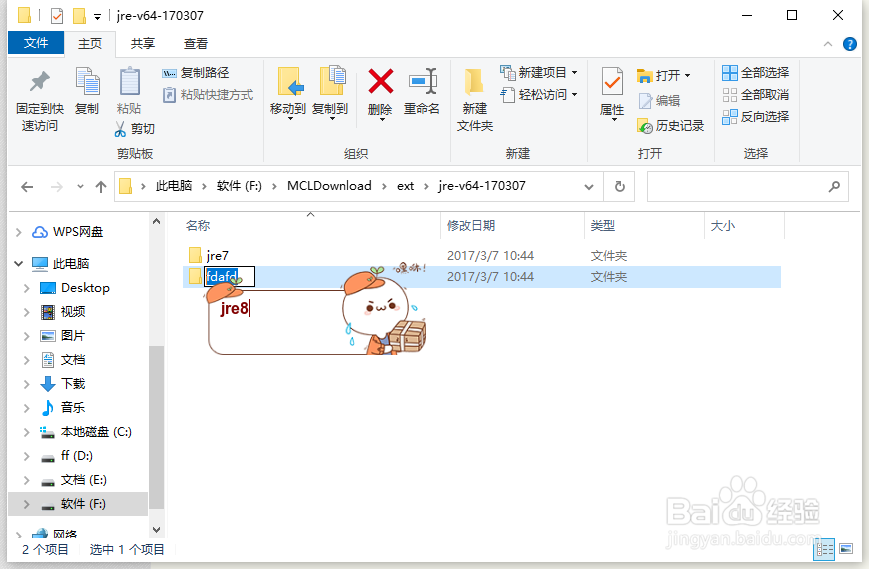Expand ff (D:) drive chevron

pos(26,456)
